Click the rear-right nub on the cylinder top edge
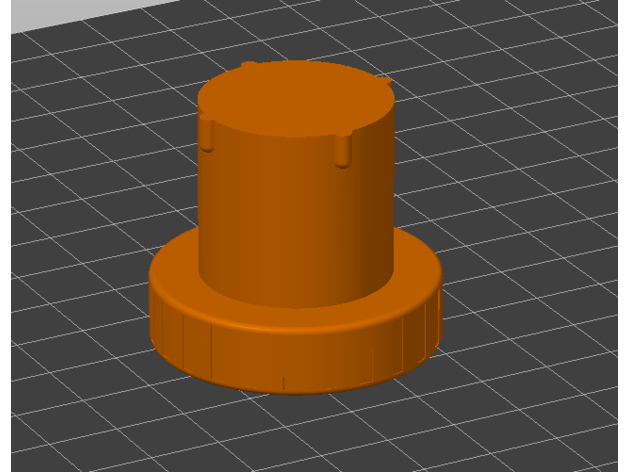The image size is (628, 472). 381,81
